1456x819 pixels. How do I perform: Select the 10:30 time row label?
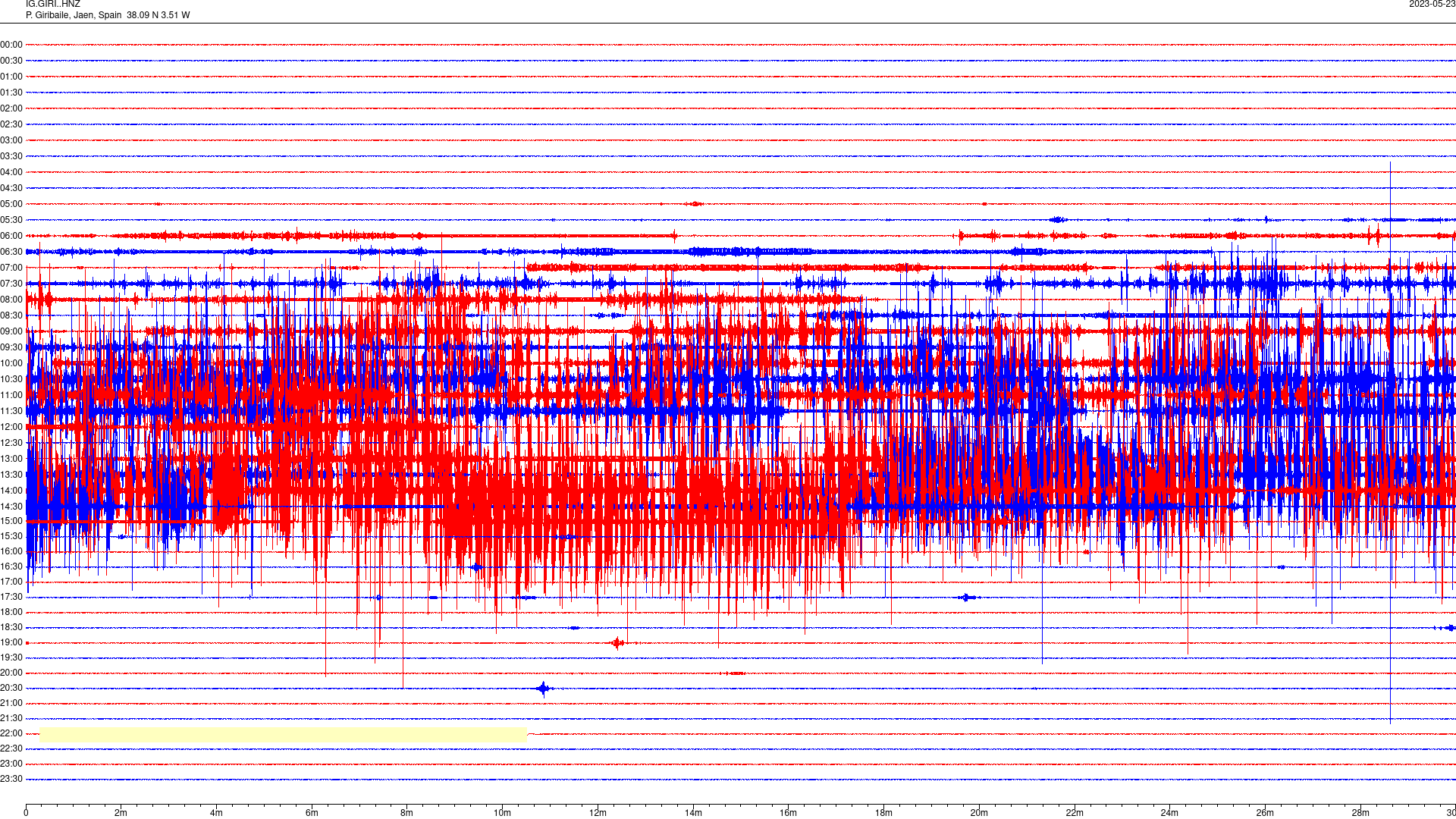tap(11, 379)
